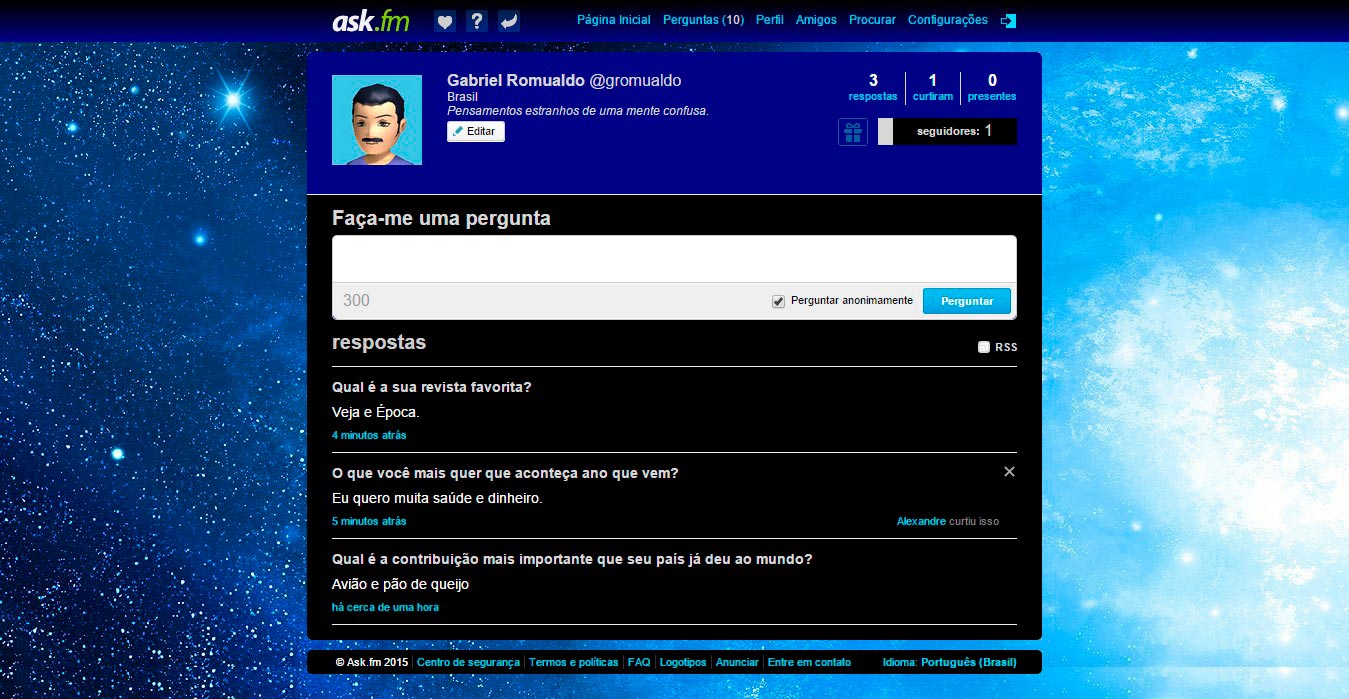Click Gabriel Romualdo's profile picture
Viewport: 1349px width, 699px height.
click(x=377, y=120)
